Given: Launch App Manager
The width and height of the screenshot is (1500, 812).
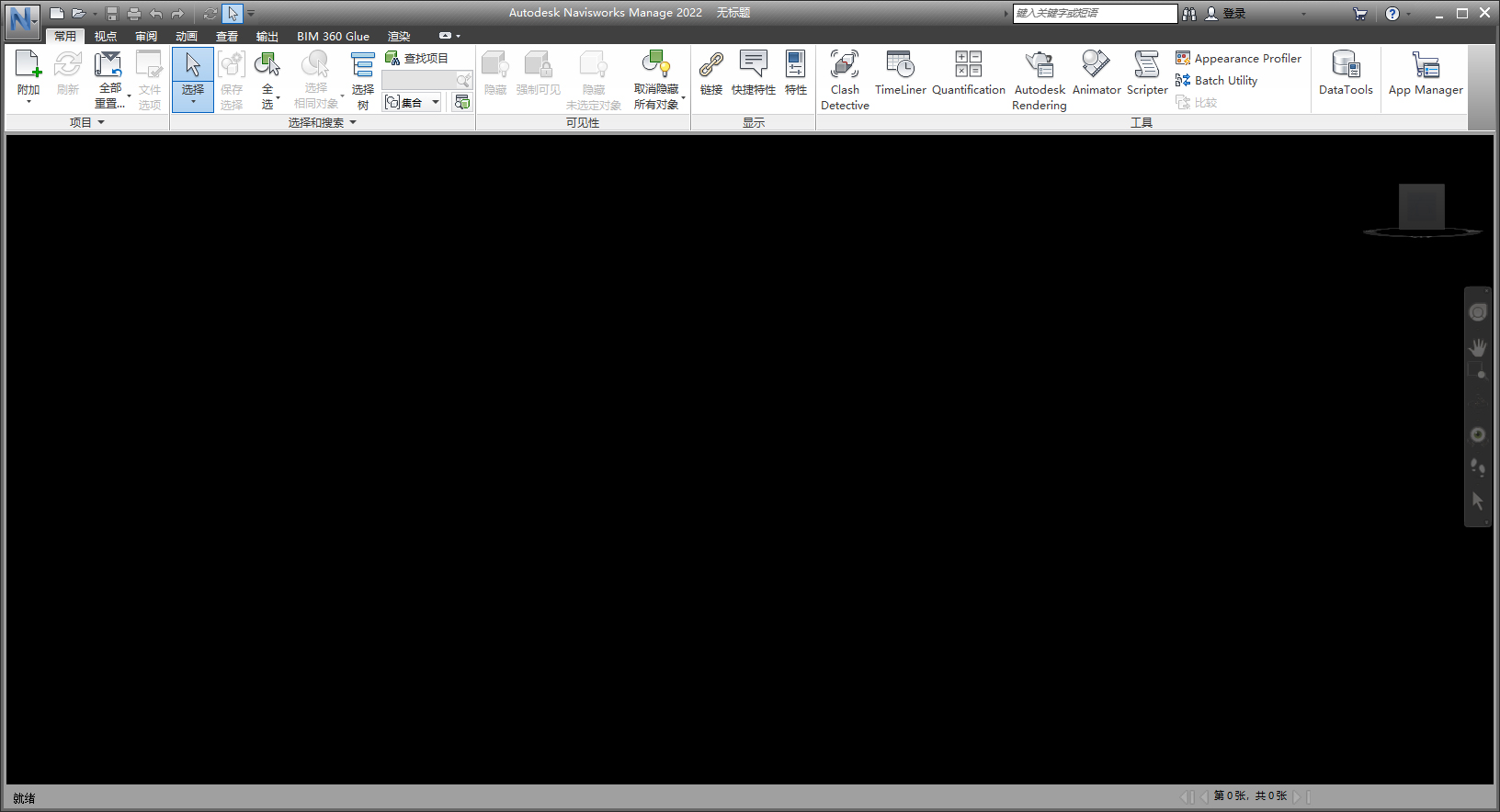Looking at the screenshot, I should click(x=1426, y=73).
